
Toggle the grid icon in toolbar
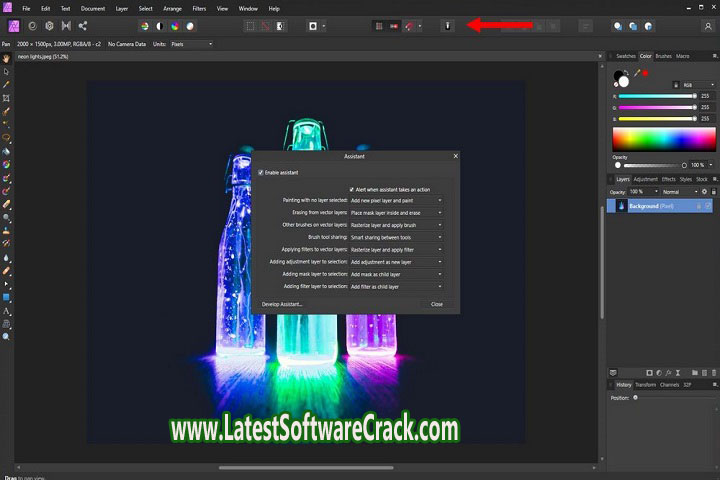[379, 26]
